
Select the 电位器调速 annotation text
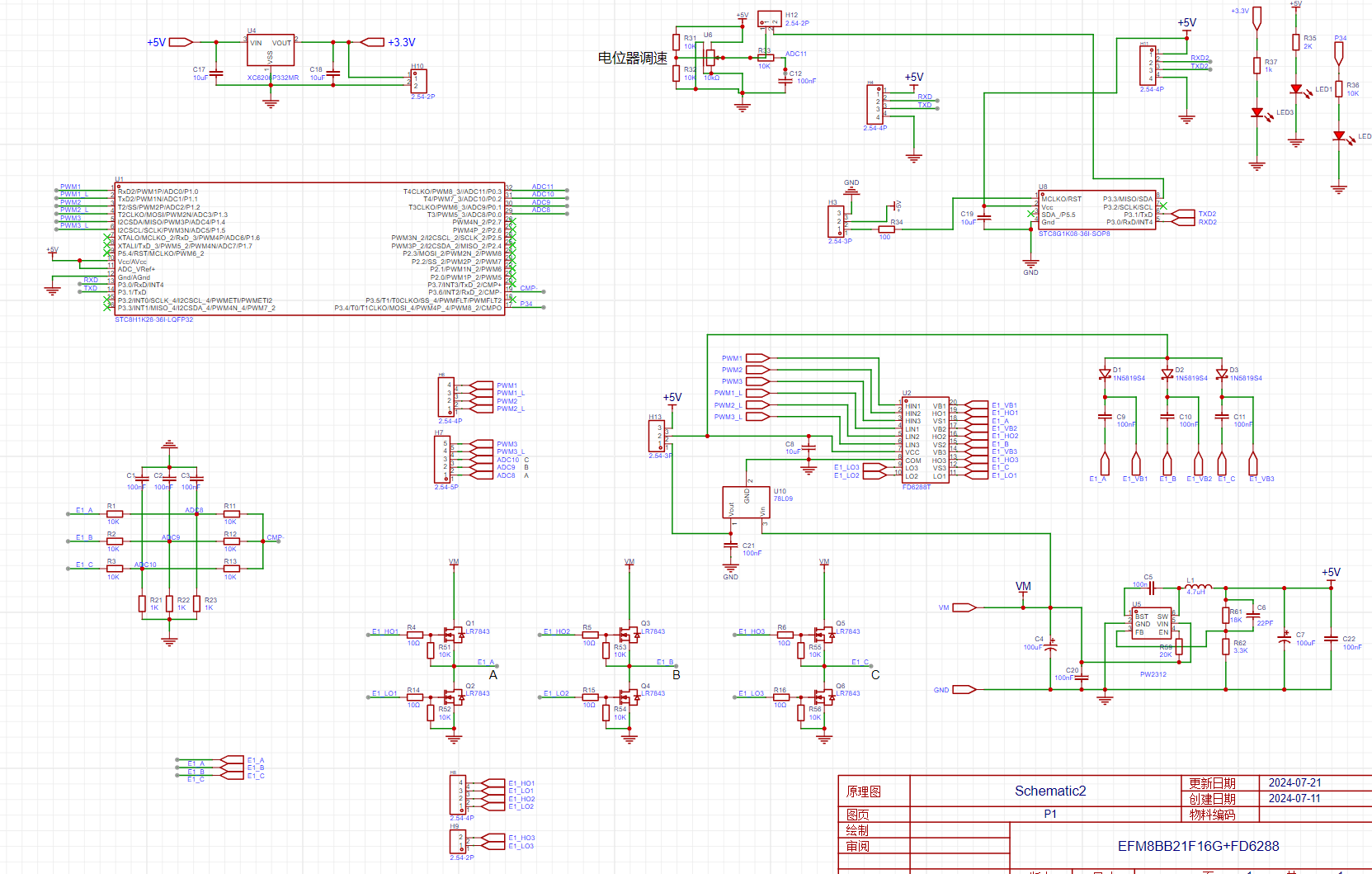point(632,58)
